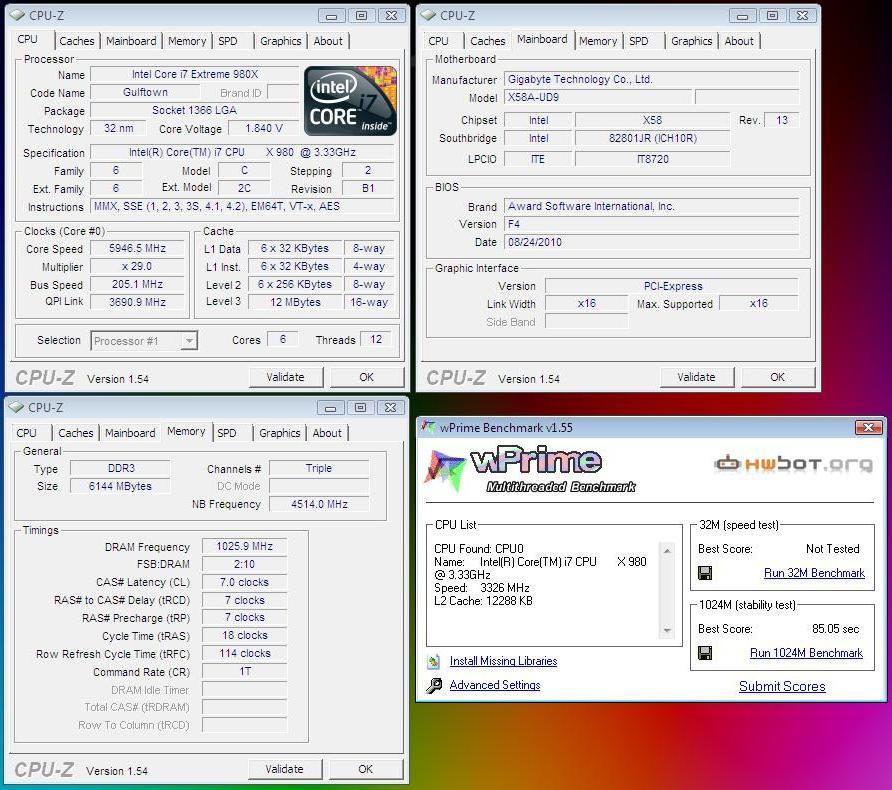Click the Southbridge value 82801JR (ICH10R)
The width and height of the screenshot is (892, 790).
[653, 138]
